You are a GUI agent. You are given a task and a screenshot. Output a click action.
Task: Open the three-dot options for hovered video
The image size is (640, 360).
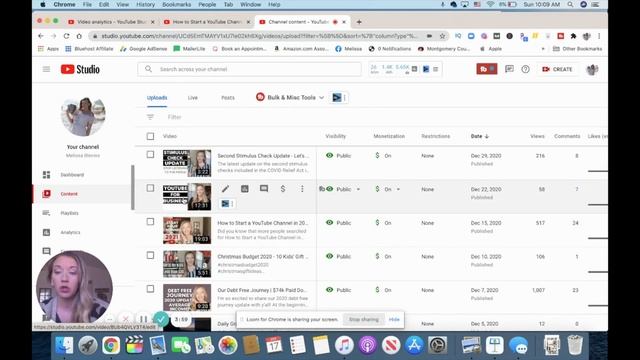[302, 189]
